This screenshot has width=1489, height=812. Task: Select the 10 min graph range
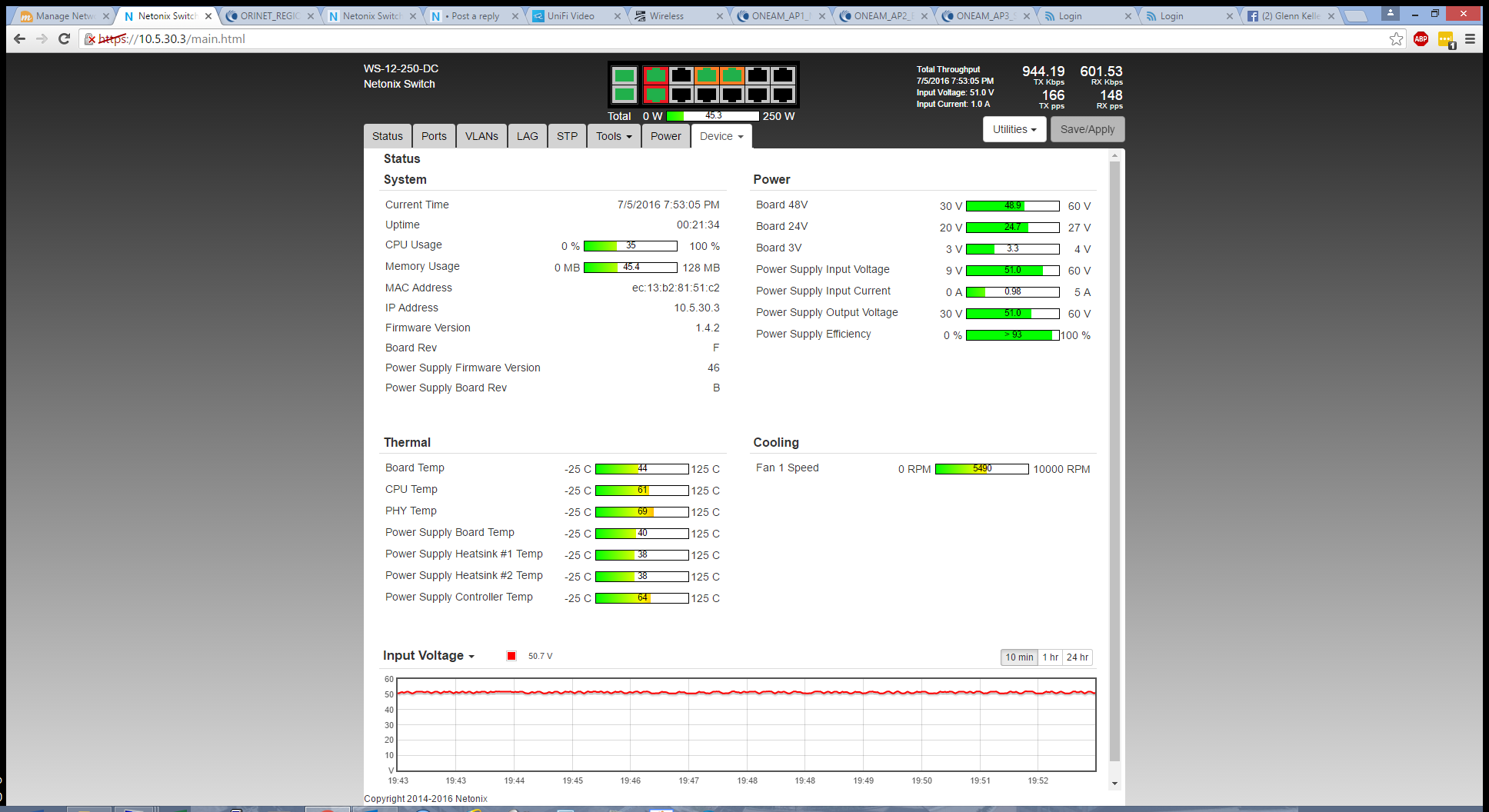[x=1018, y=657]
